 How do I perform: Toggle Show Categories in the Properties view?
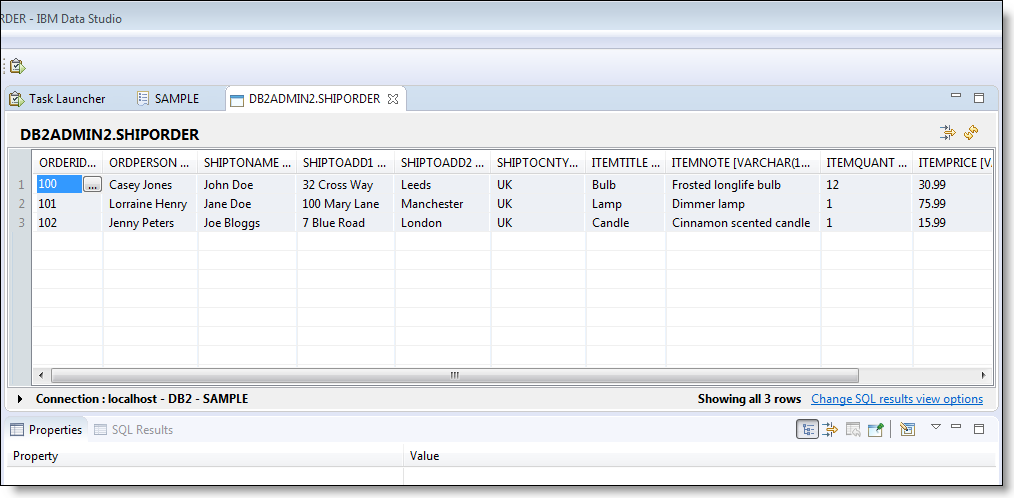coord(807,429)
